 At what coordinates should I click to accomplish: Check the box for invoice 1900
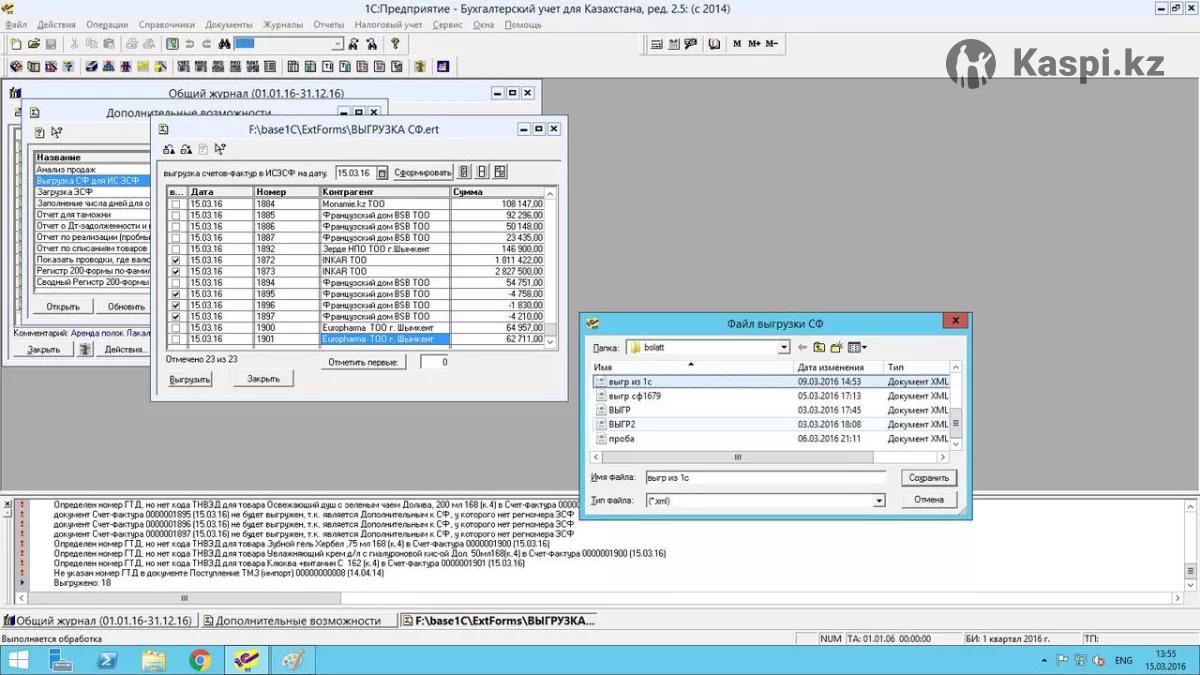click(176, 328)
